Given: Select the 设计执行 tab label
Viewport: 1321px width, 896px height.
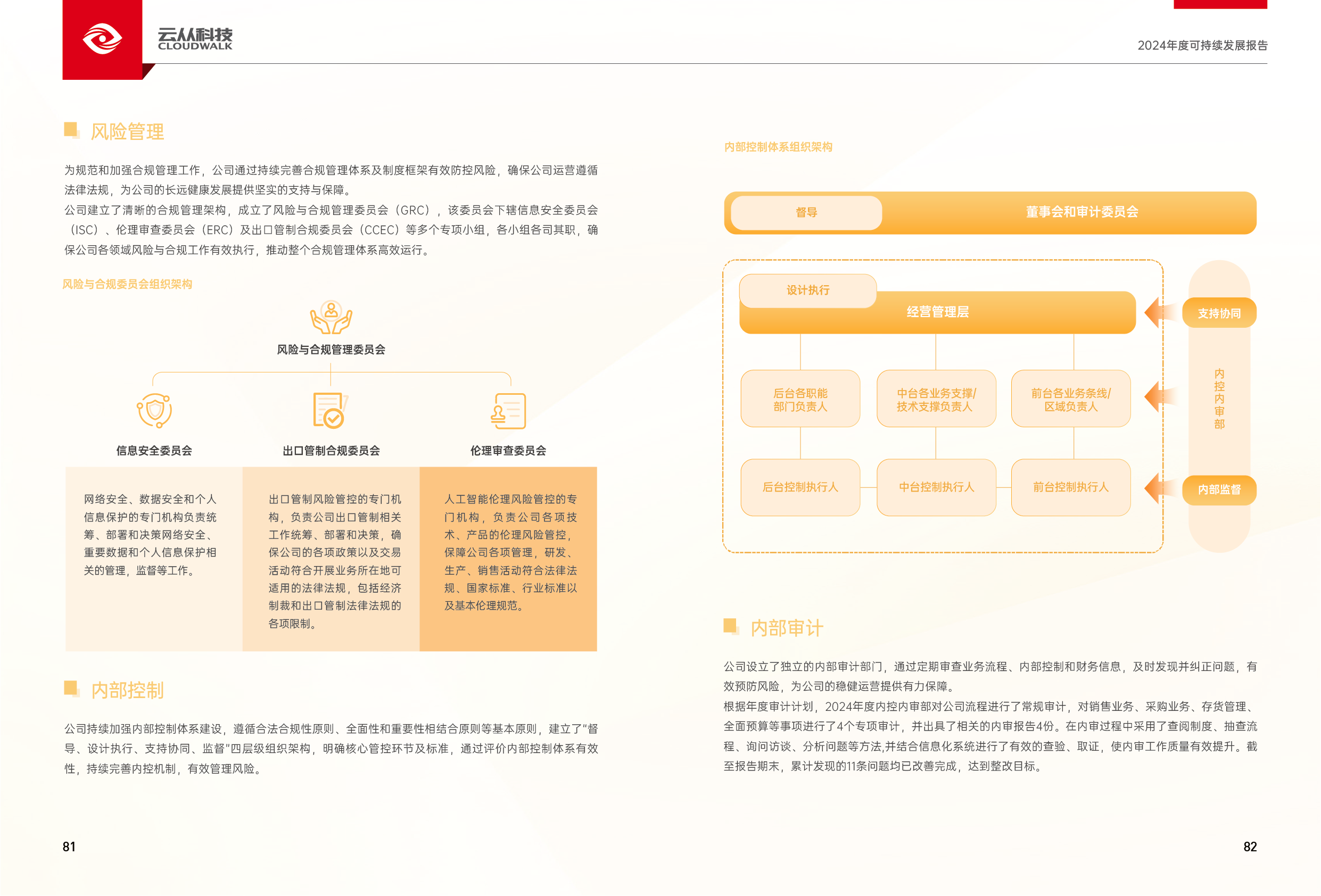Looking at the screenshot, I should click(x=807, y=291).
